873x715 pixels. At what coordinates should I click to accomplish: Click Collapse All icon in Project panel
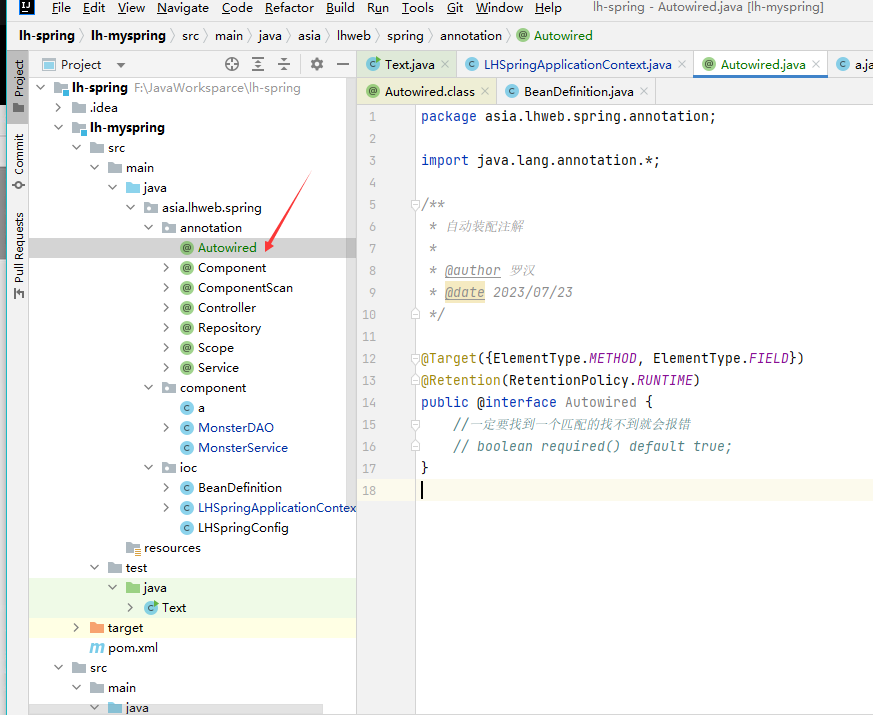pyautogui.click(x=284, y=64)
